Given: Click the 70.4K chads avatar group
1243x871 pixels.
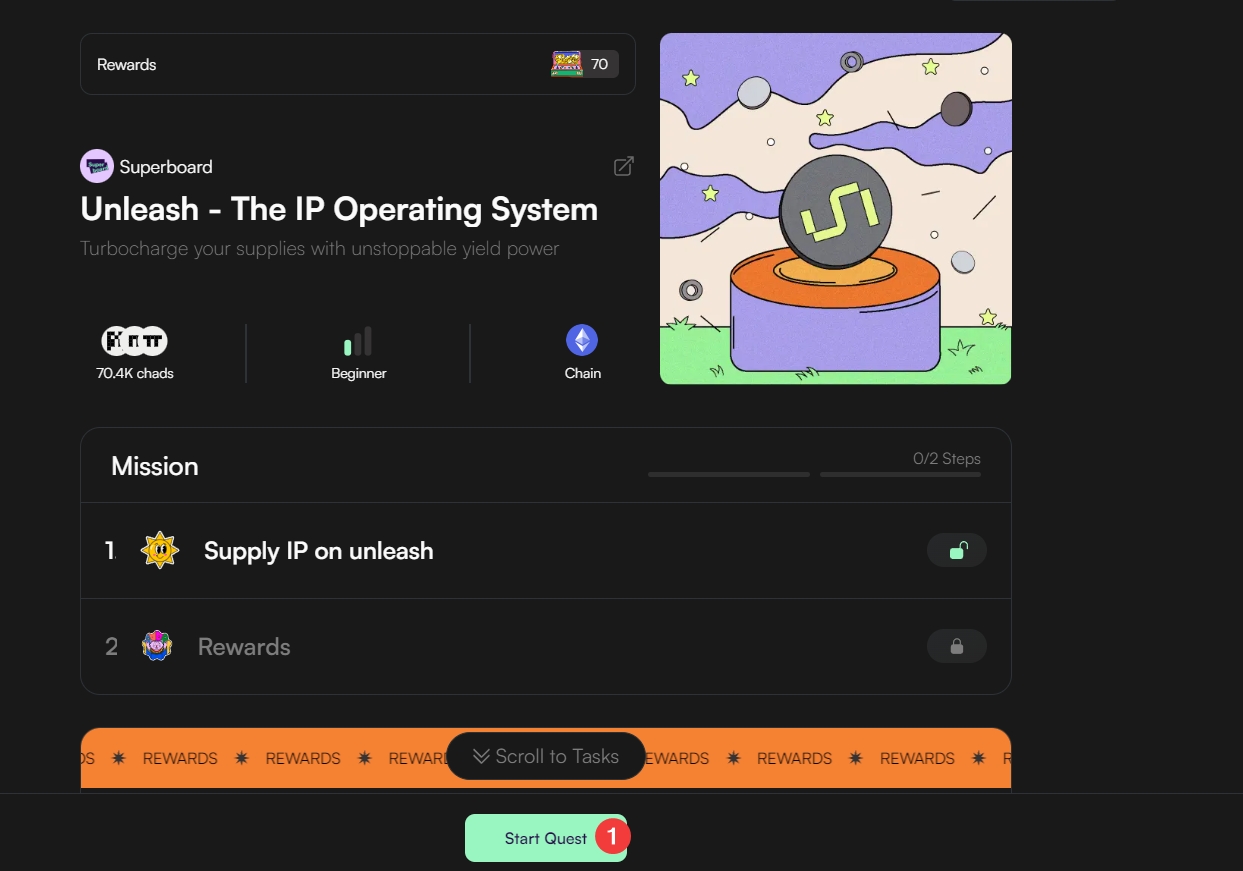Looking at the screenshot, I should point(135,341).
